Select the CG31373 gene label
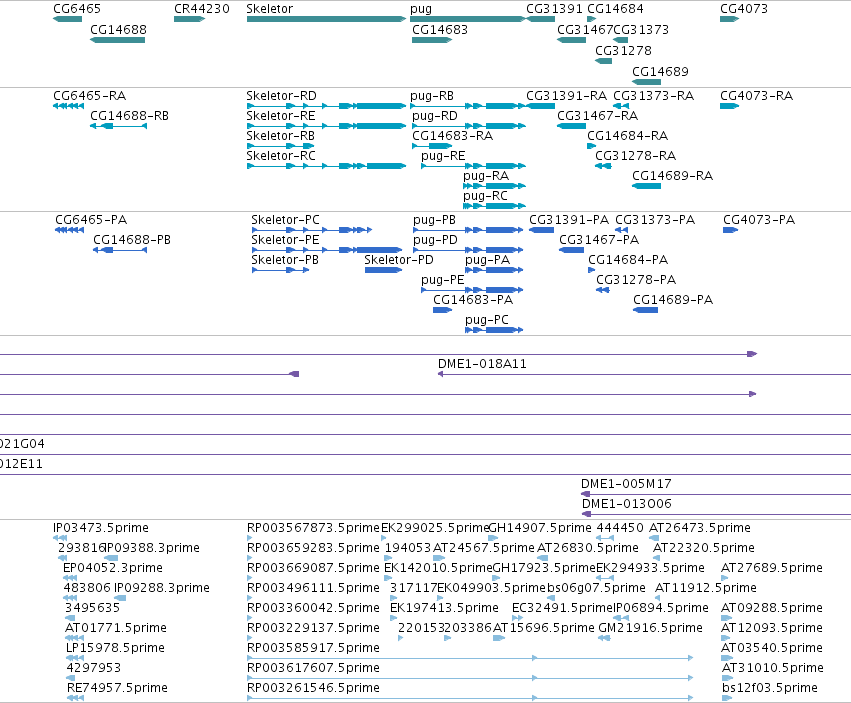Screen dimensions: 851x703 641,29
